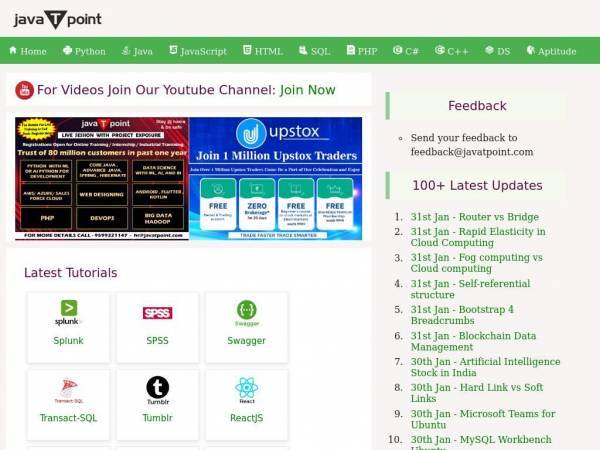
Task: Click the Latest Tutorials heading
Action: (70, 273)
